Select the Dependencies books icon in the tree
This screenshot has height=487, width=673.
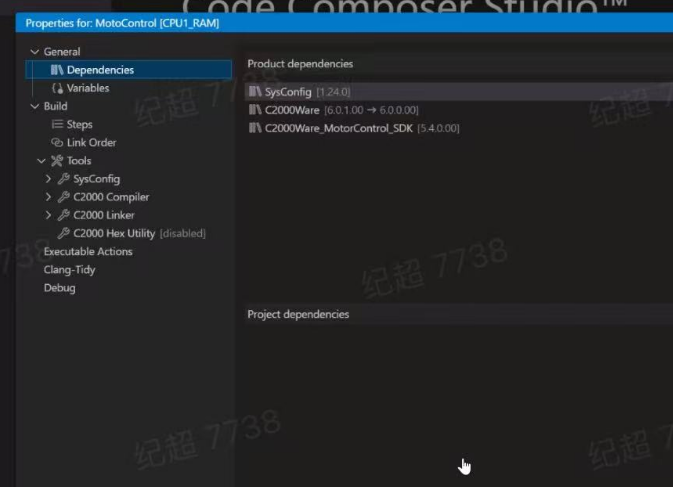[x=57, y=70]
